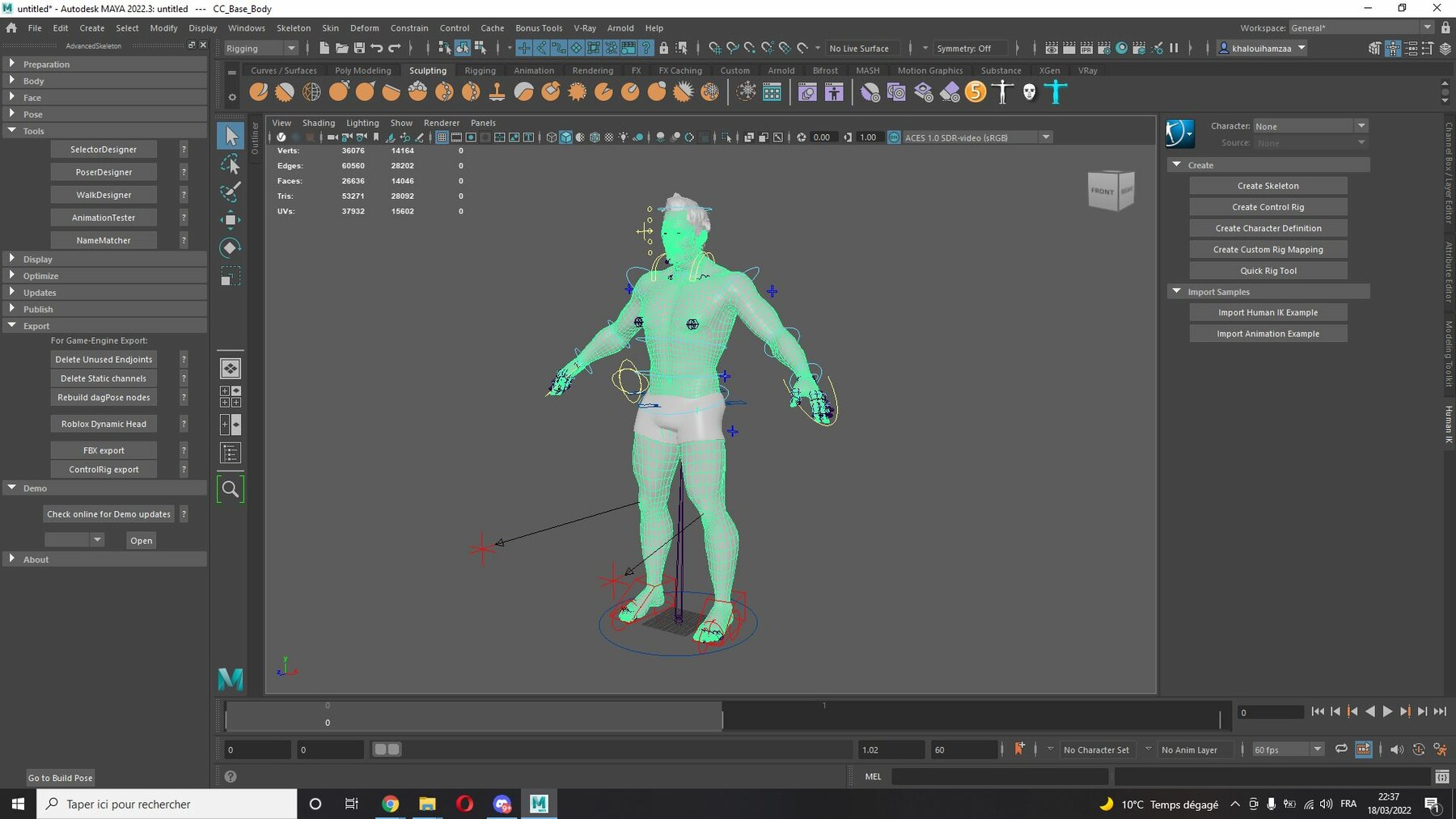Expand the Body section
The width and height of the screenshot is (1456, 819).
105,81
